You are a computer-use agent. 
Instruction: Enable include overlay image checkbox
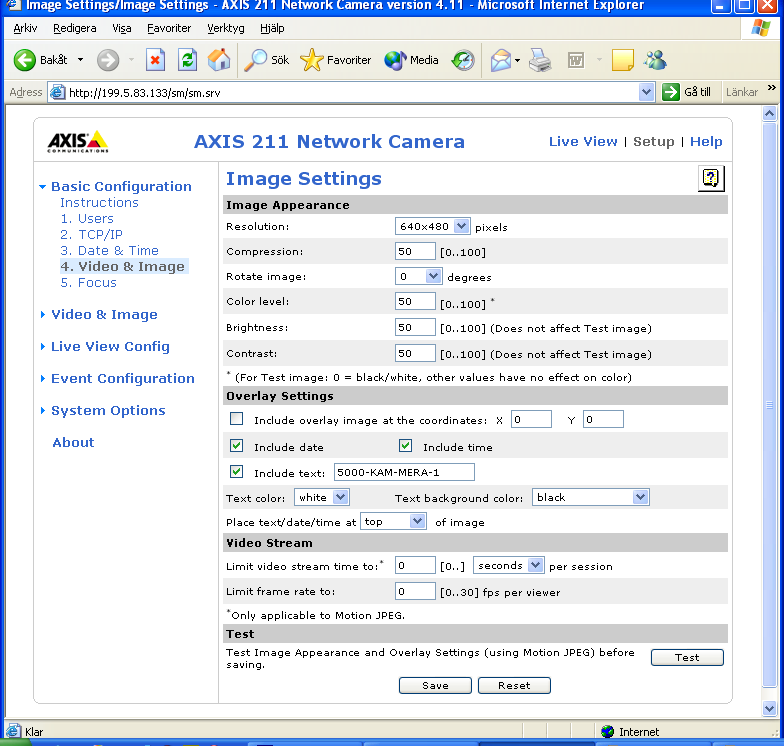point(236,418)
